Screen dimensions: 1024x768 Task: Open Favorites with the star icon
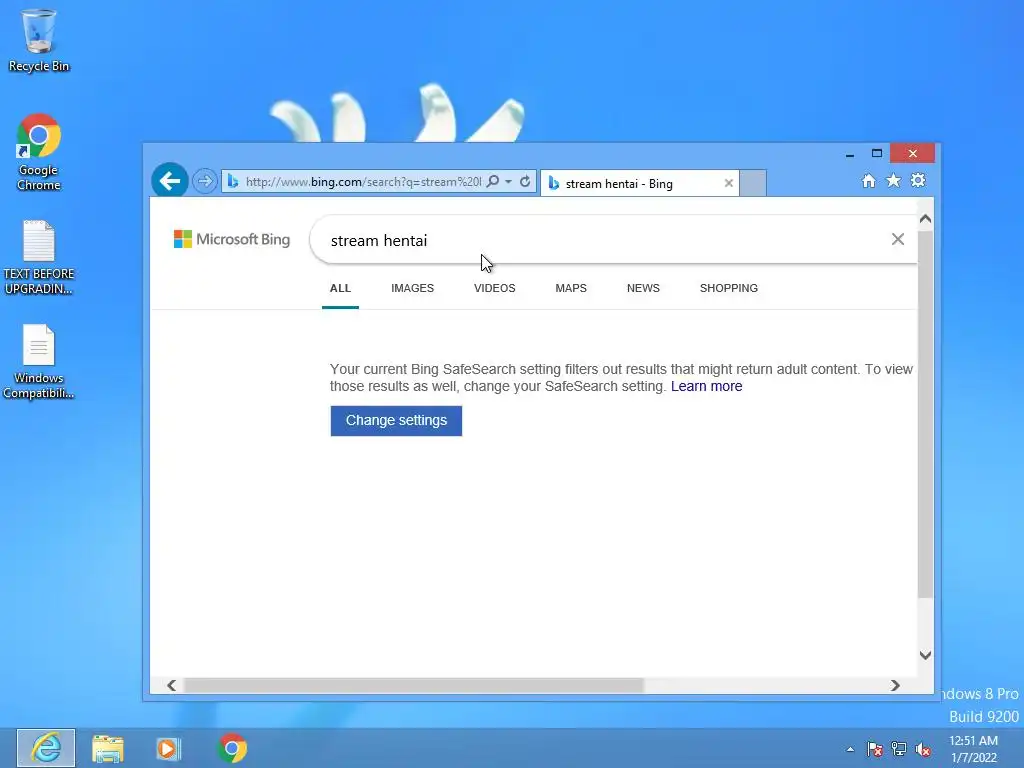[893, 180]
